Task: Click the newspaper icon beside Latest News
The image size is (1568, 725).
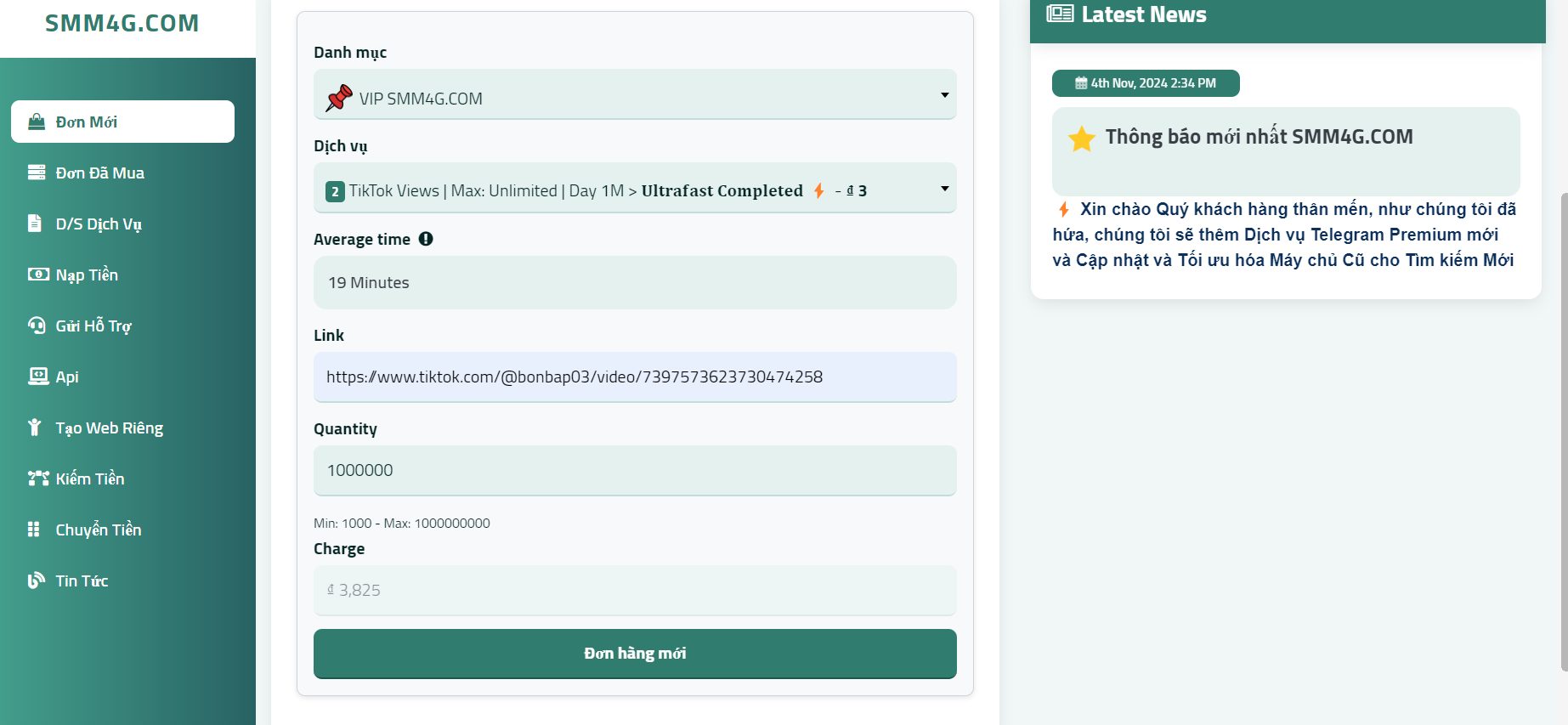Action: pyautogui.click(x=1060, y=14)
